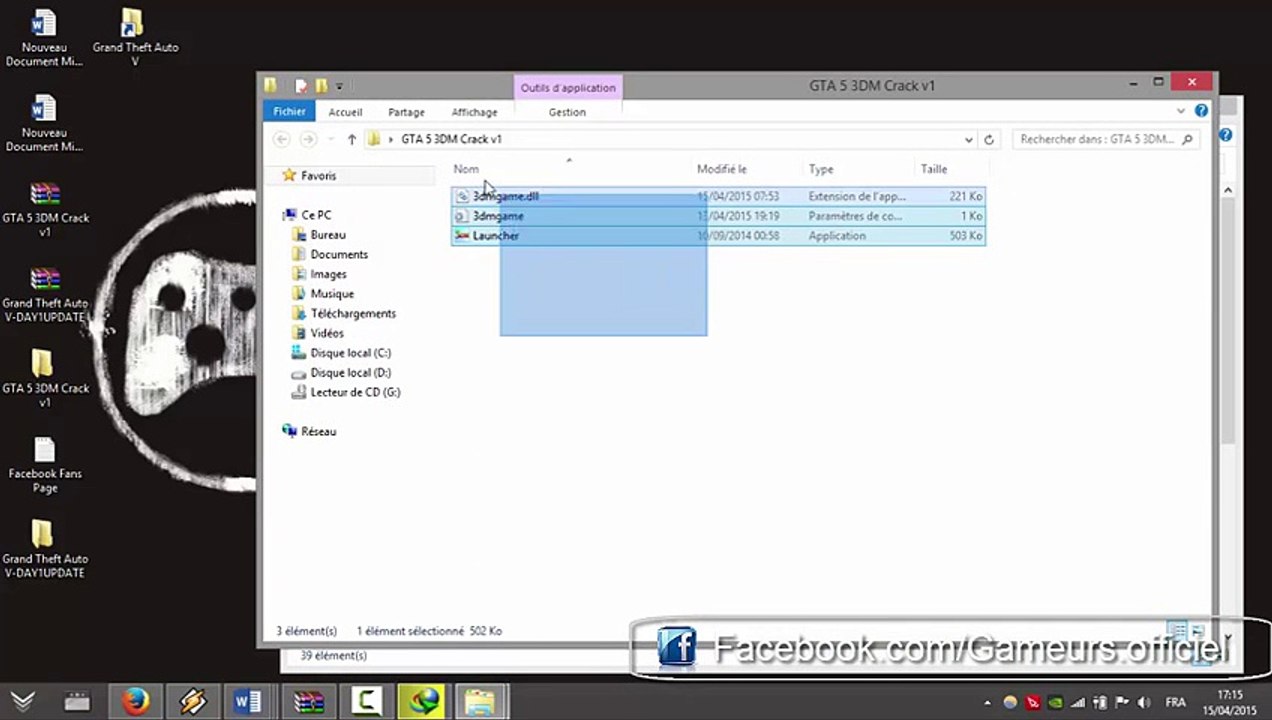Screen dimensions: 1272x720
Task: Click the breadcrumb chevron before GTA 5 3DM Crack v1
Action: click(x=390, y=140)
